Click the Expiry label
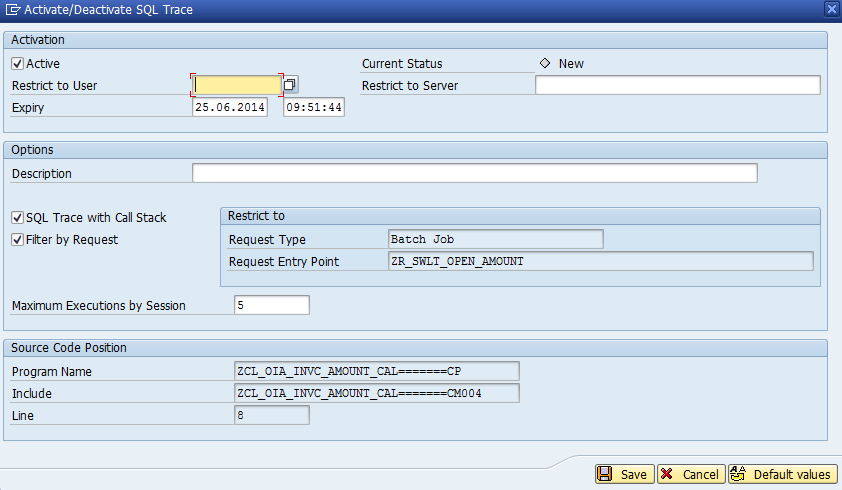The image size is (842, 490). point(28,107)
